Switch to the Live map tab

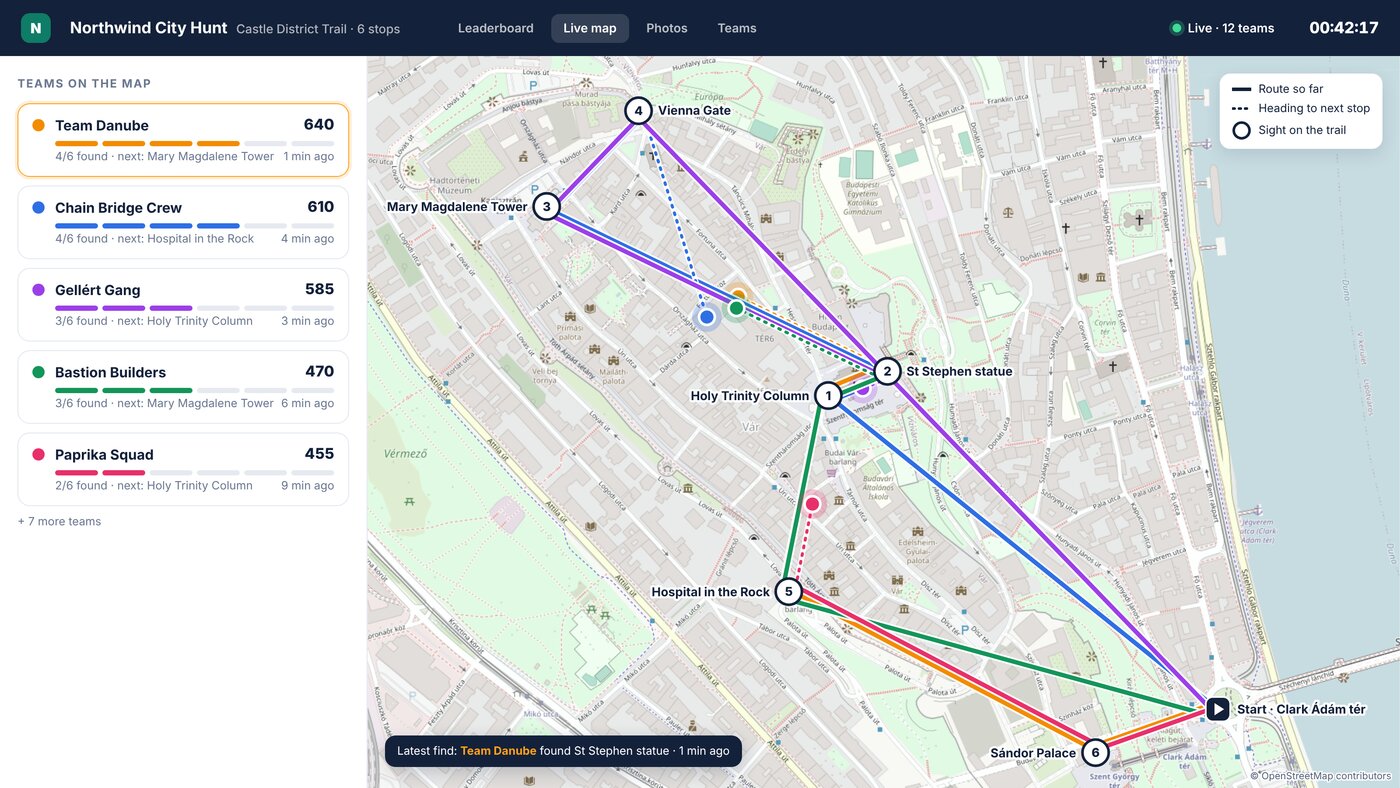[590, 28]
